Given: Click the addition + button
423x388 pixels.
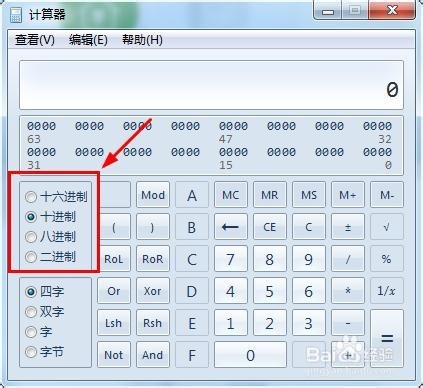Looking at the screenshot, I should [x=348, y=355].
